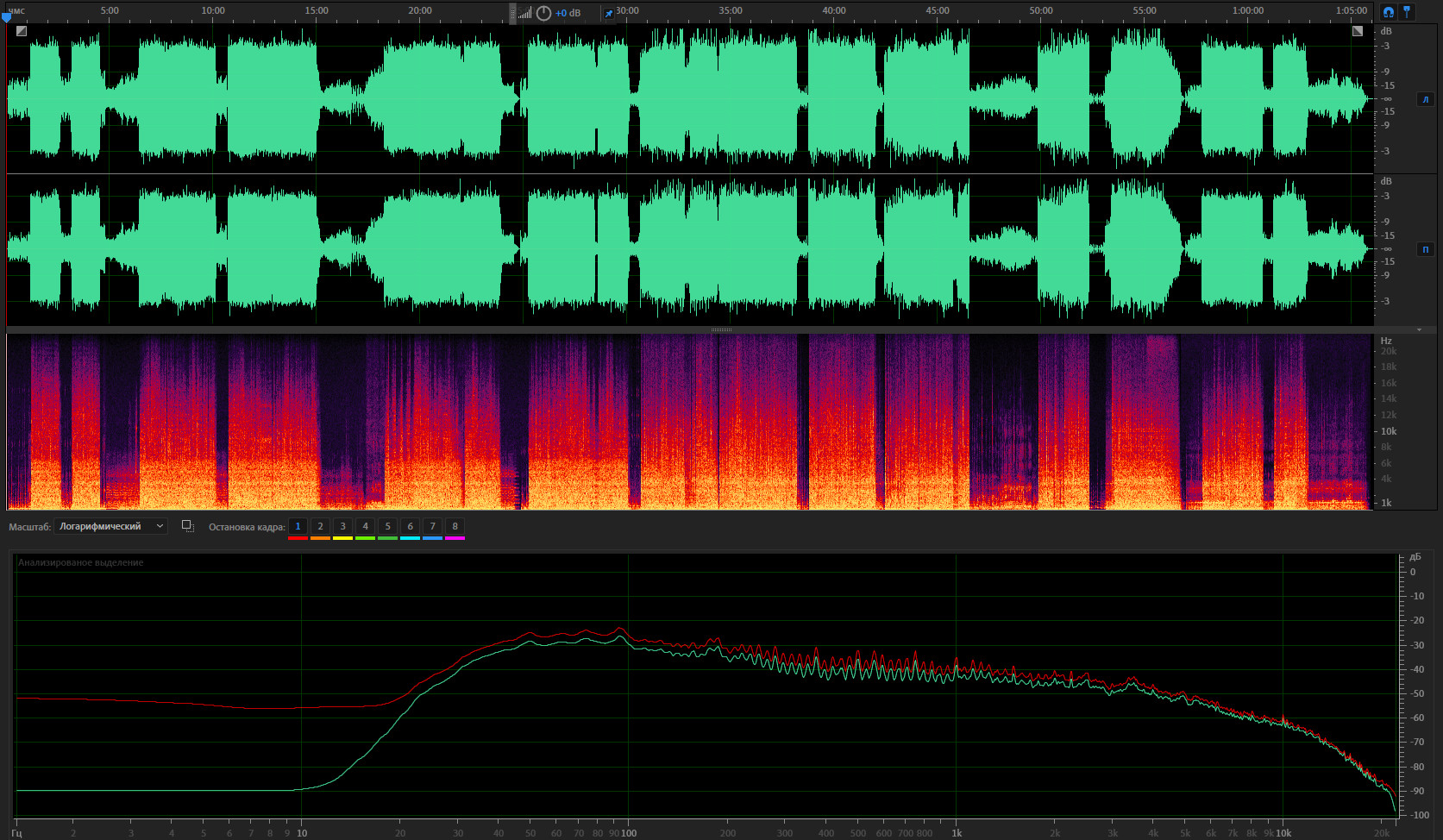
Task: Click the +0 dB gain value
Action: pos(568,13)
